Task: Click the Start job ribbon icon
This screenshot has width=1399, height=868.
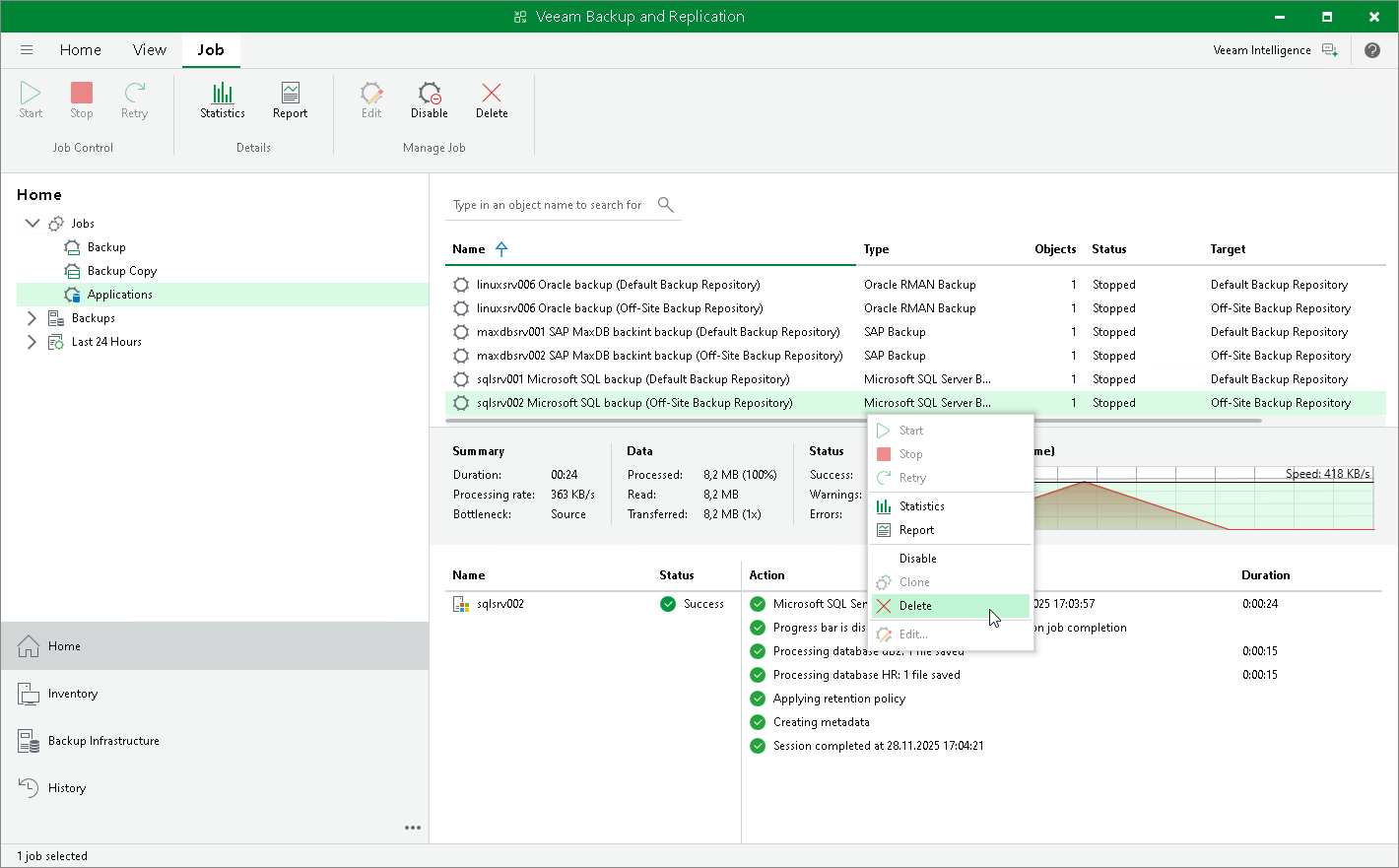Action: tap(31, 93)
